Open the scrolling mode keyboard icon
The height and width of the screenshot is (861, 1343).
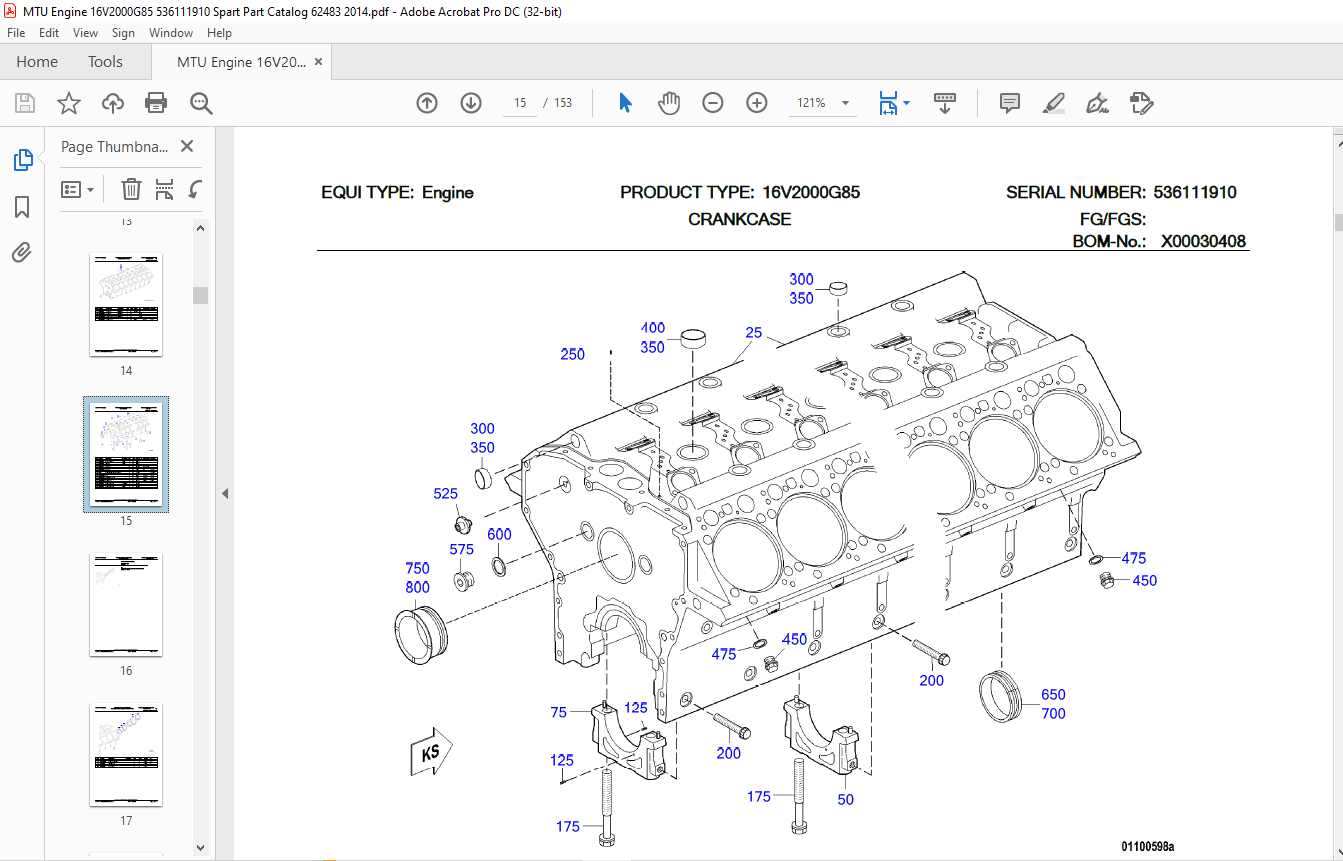945,103
